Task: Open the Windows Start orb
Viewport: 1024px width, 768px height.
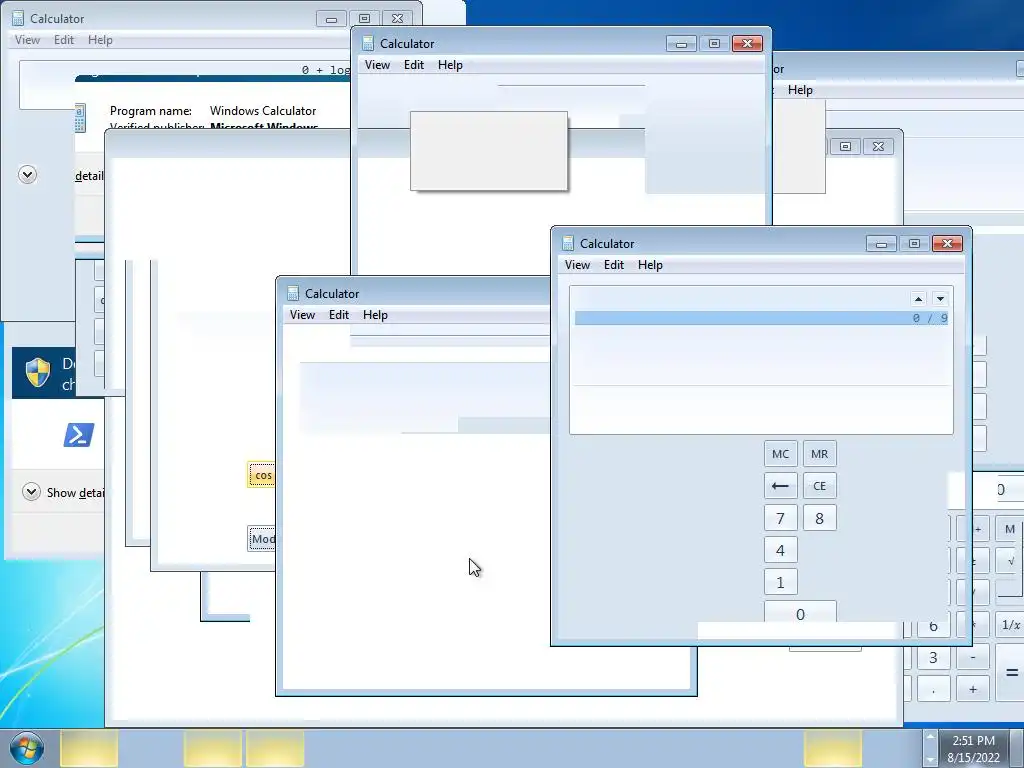Action: click(x=26, y=748)
